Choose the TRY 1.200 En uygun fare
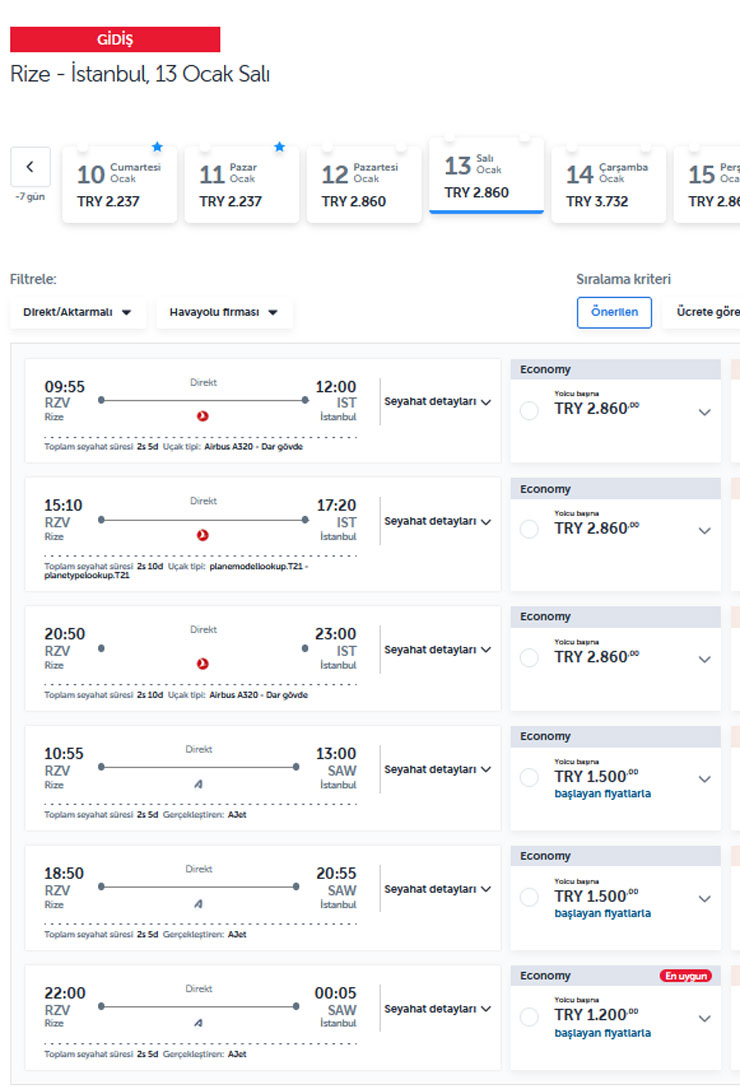 point(529,1018)
